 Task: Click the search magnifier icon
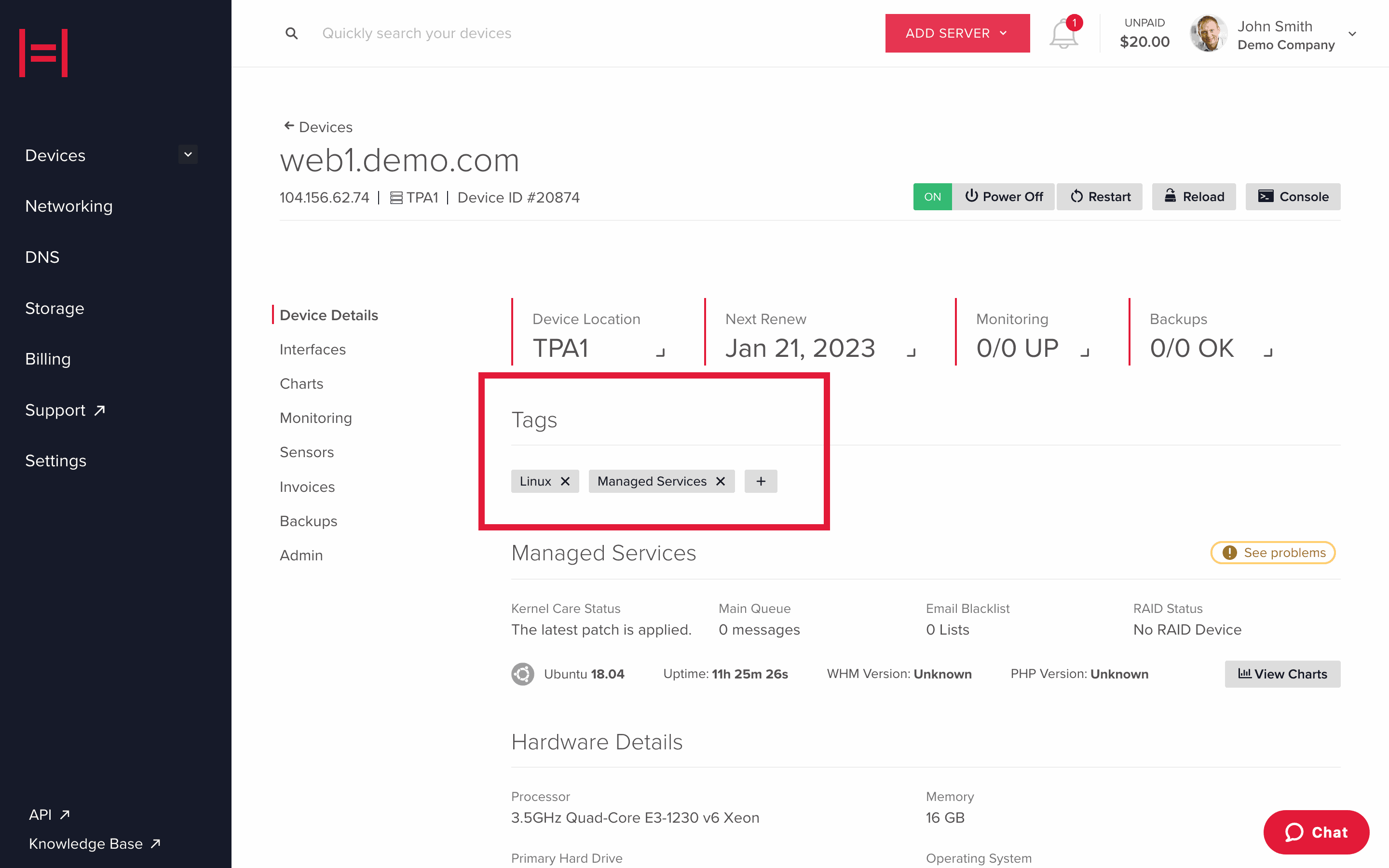click(291, 33)
